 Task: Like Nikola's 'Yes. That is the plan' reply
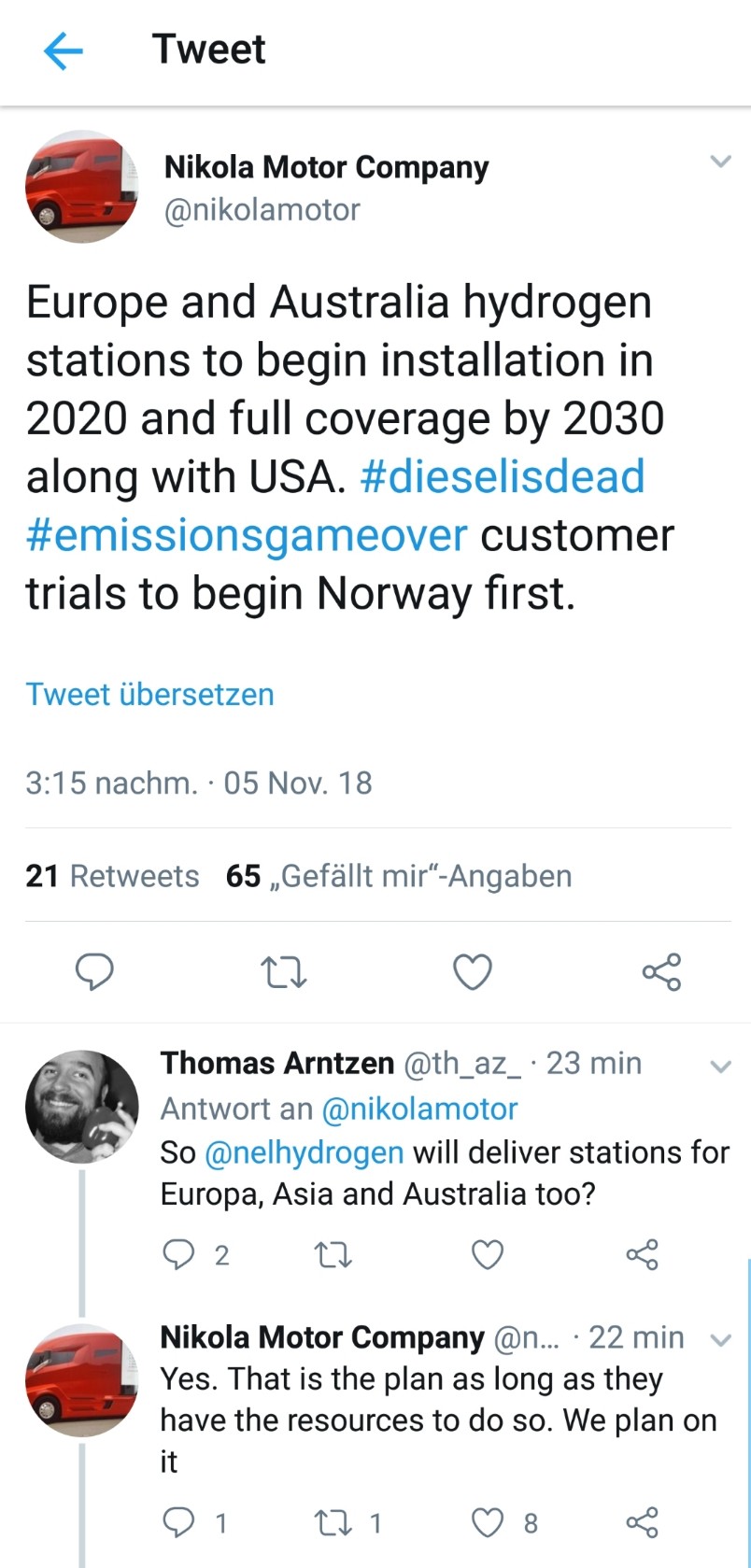coord(487,1523)
